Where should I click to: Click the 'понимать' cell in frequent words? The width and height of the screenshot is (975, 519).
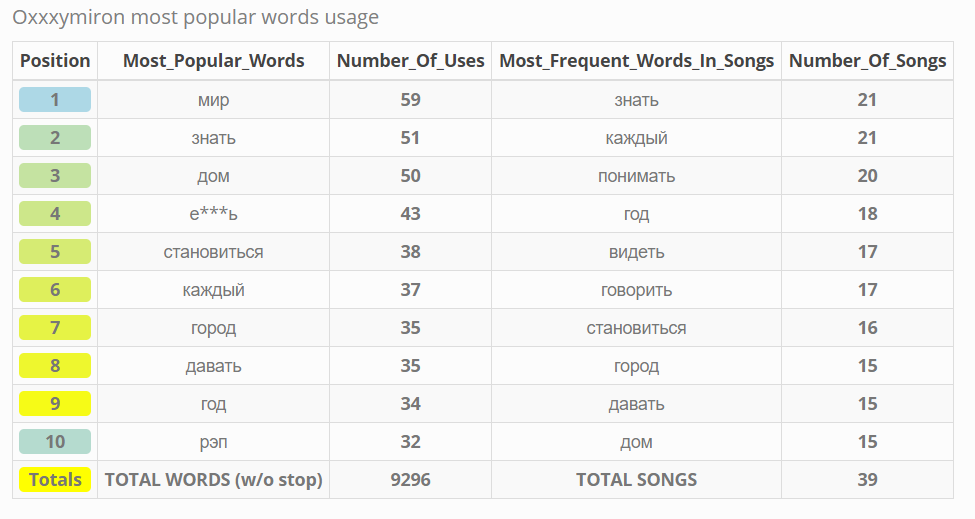[636, 176]
